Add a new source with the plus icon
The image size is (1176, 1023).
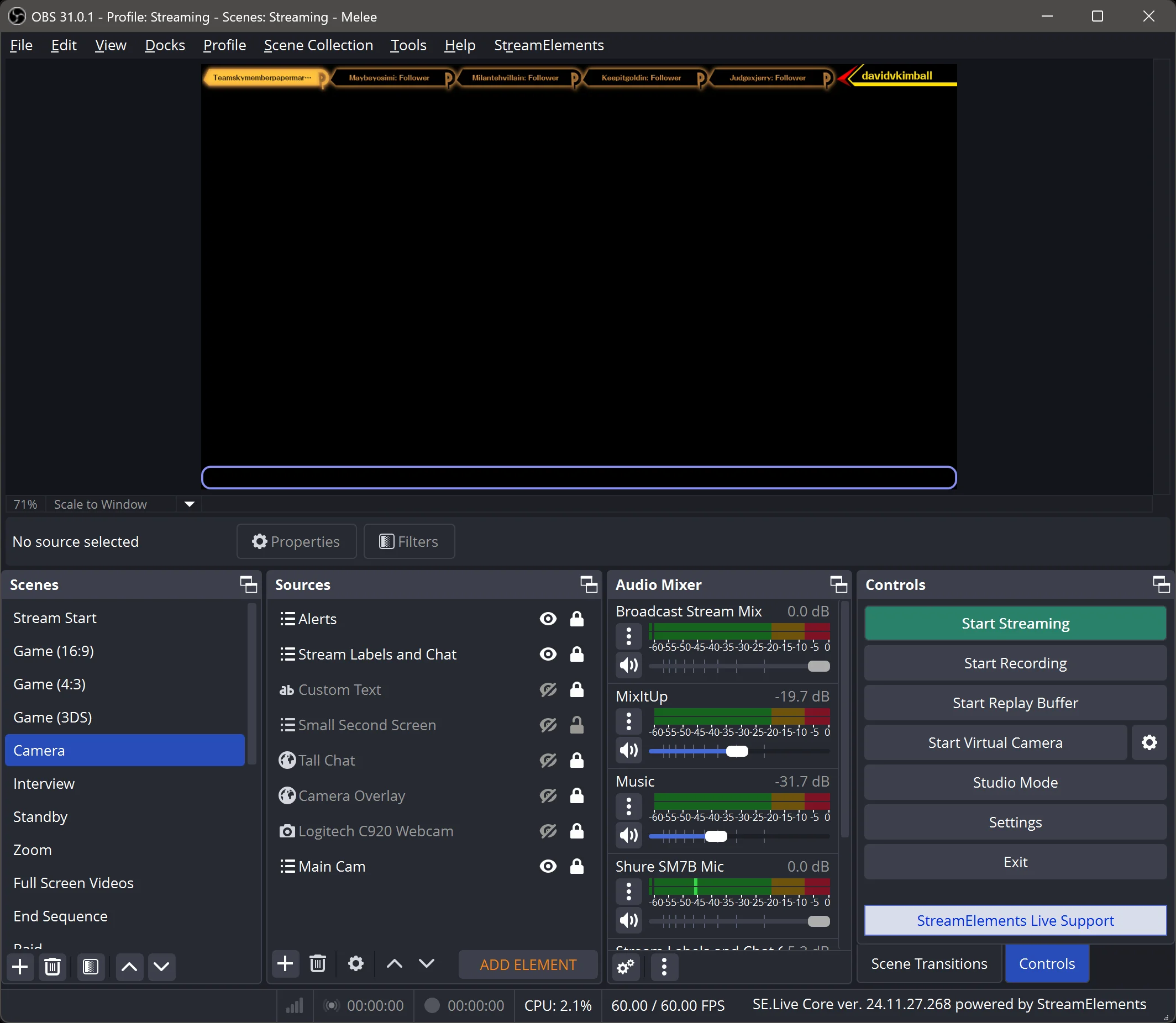(285, 964)
